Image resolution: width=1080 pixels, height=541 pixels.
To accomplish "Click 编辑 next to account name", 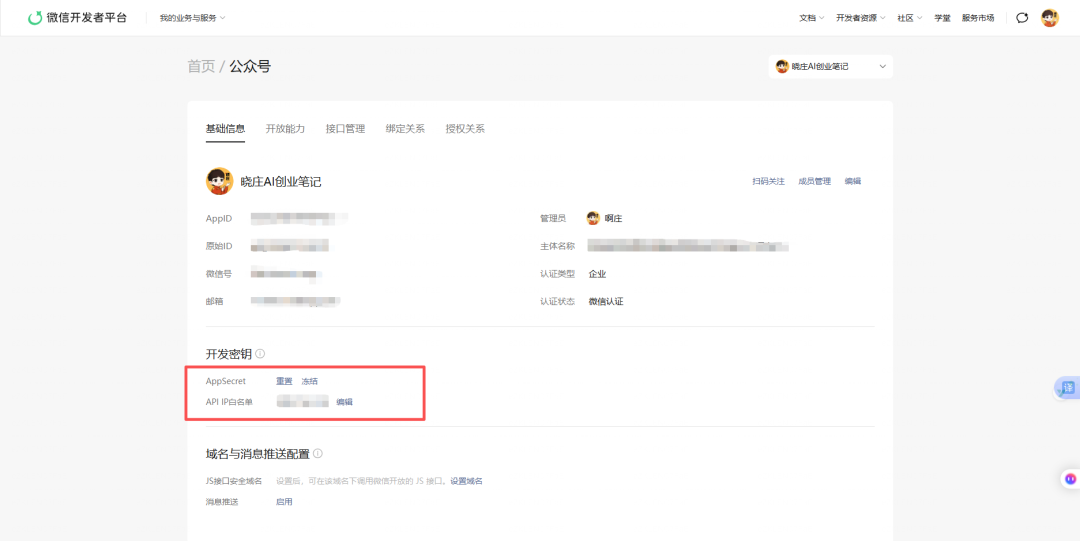I will coord(853,181).
